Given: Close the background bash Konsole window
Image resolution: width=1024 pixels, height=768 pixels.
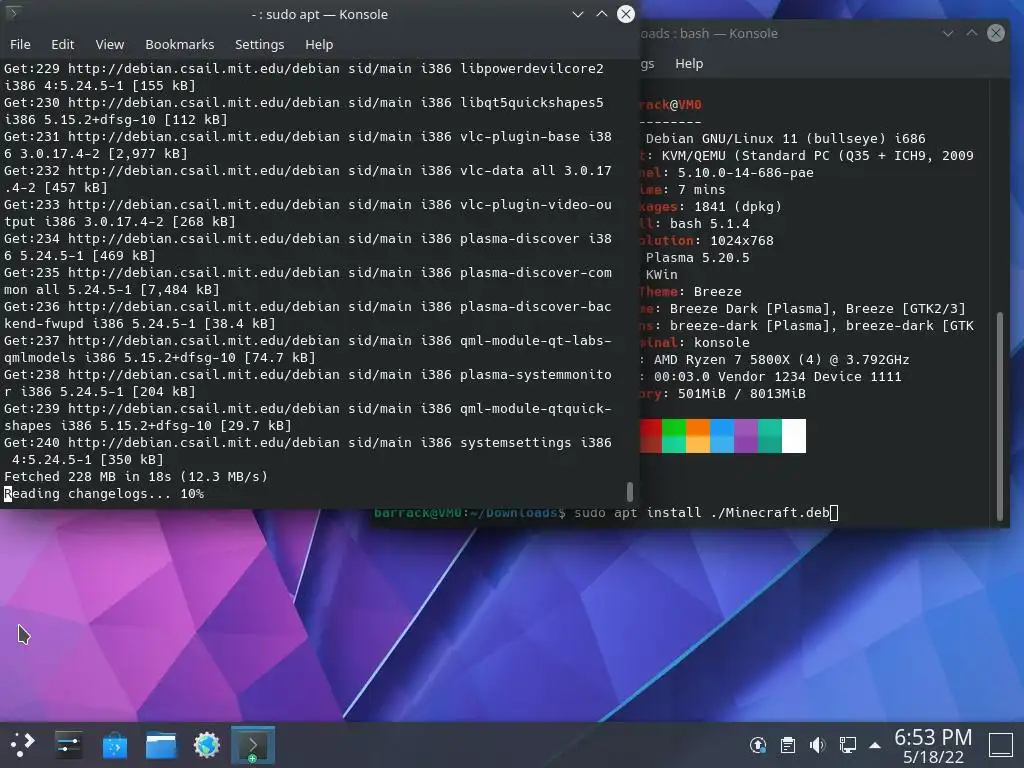Looking at the screenshot, I should (x=996, y=33).
